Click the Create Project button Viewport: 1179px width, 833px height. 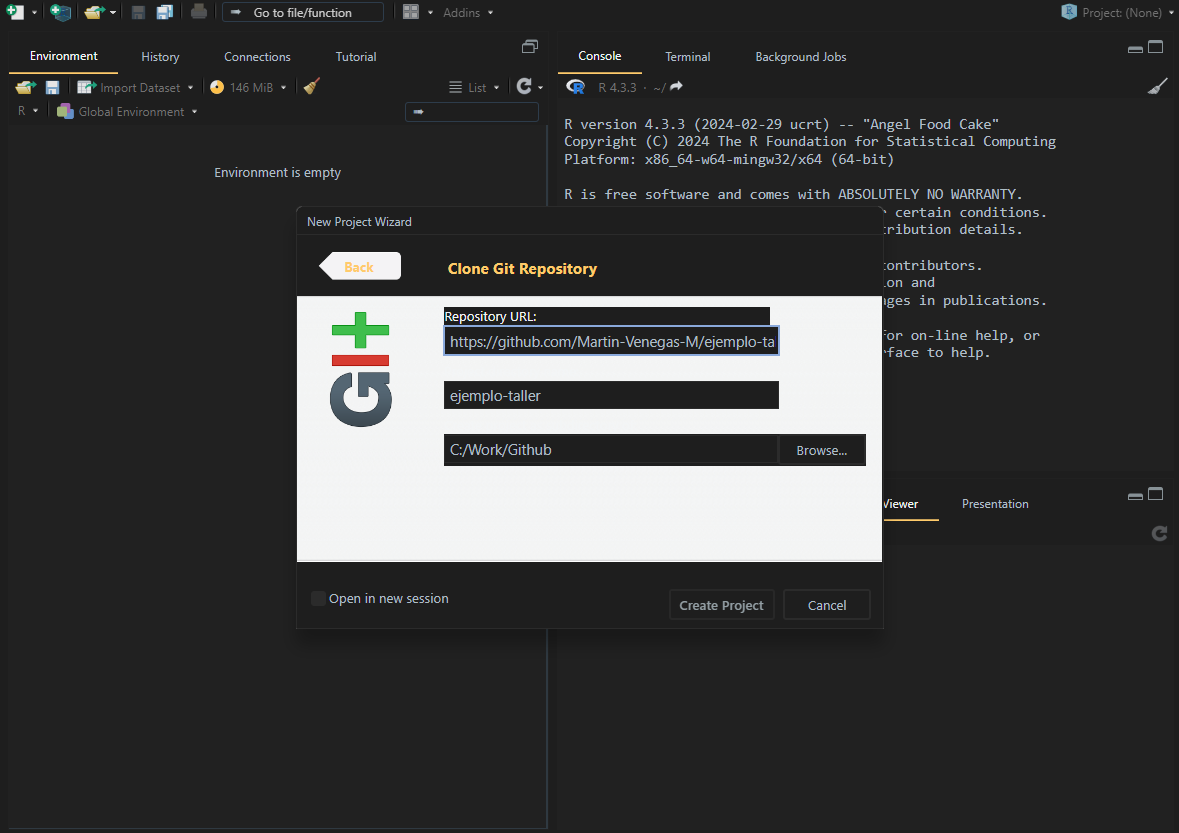point(721,605)
